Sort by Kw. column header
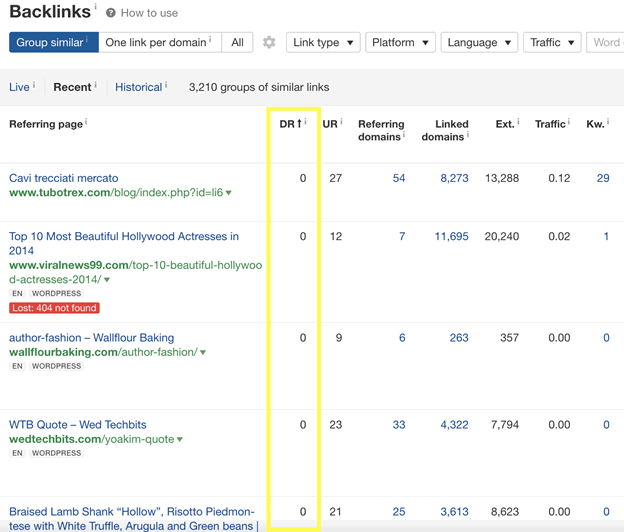The height and width of the screenshot is (532, 624). tap(595, 124)
